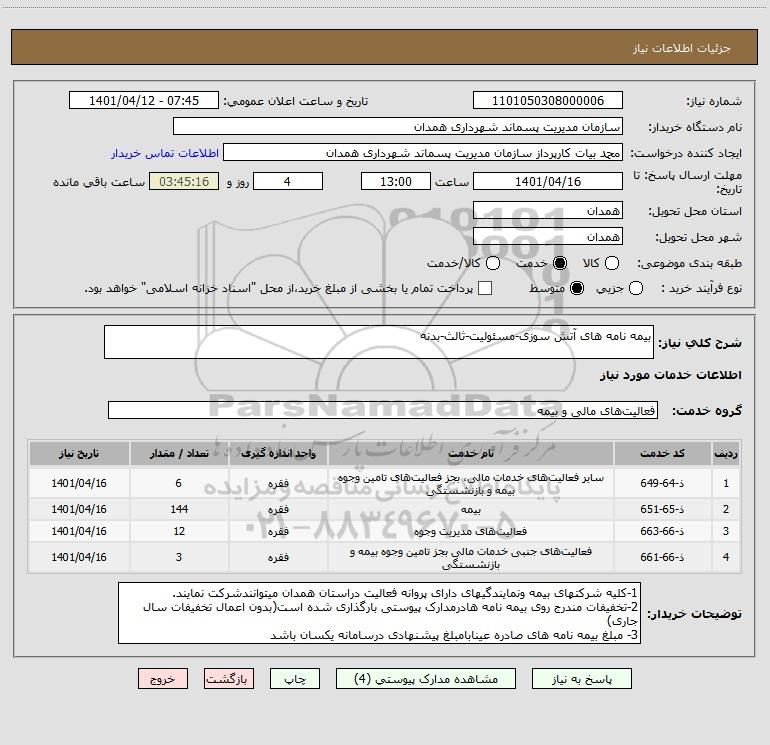Screen dimensions: 770x745
Task: Click the کد خدمت column header
Action: (662, 453)
